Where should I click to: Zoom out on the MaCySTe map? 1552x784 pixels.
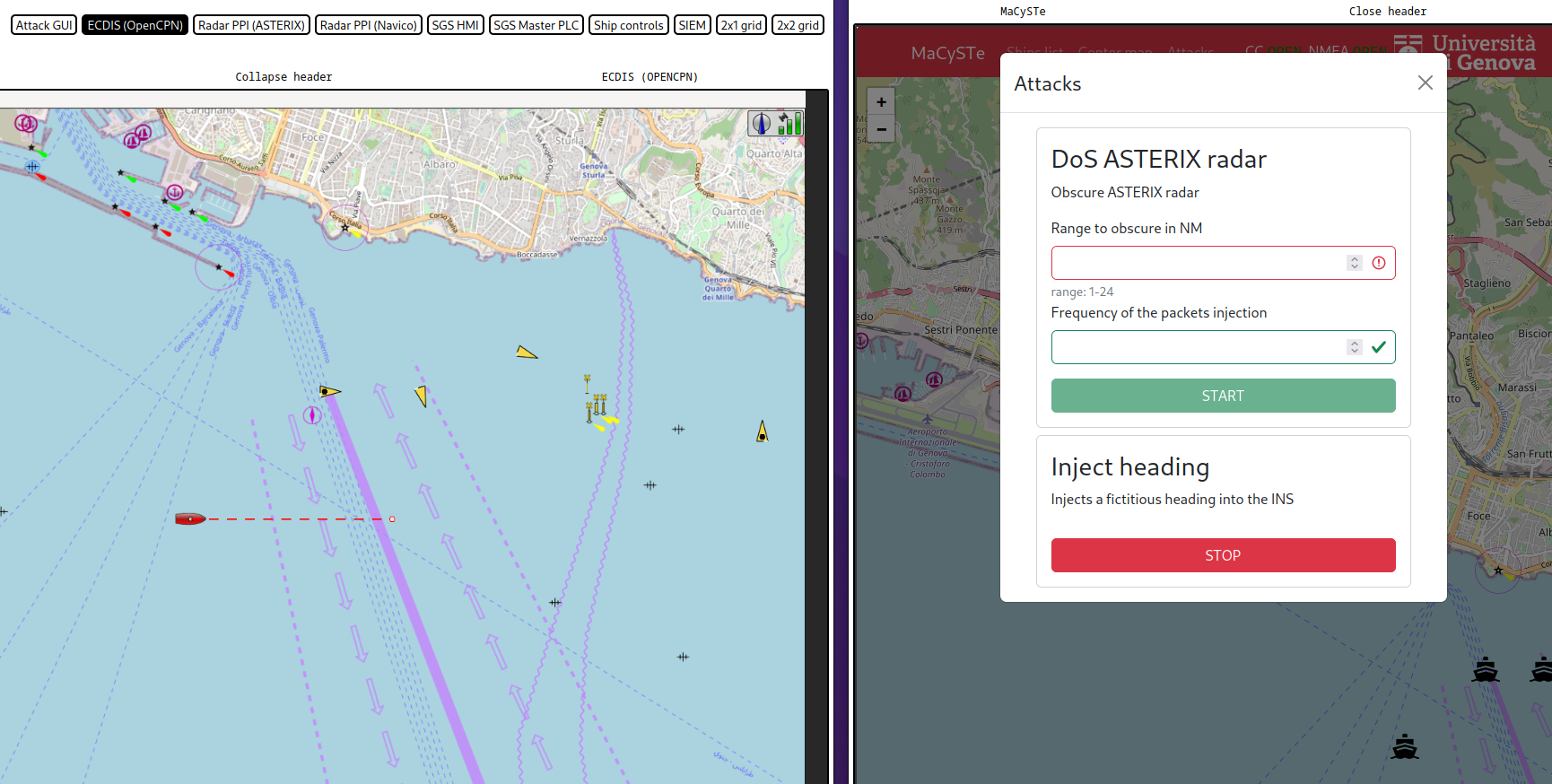click(x=881, y=129)
